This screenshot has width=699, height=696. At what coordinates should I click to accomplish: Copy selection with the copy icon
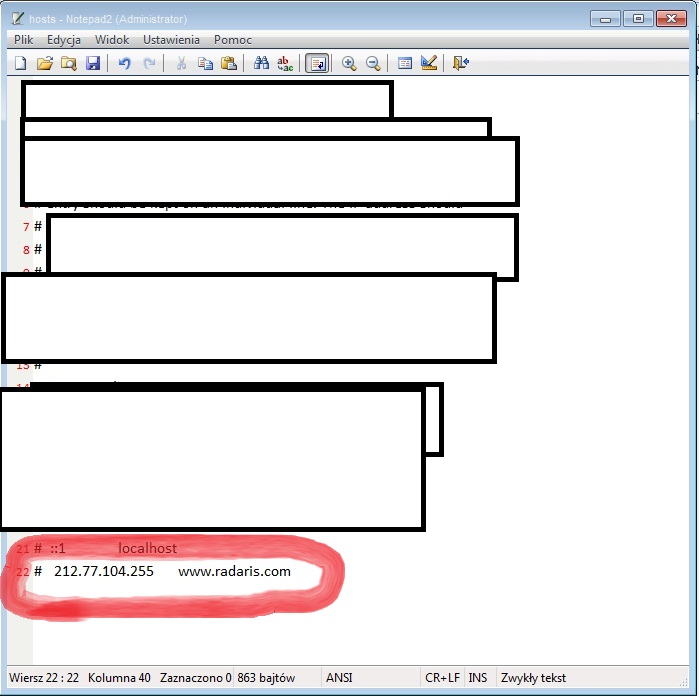(205, 63)
